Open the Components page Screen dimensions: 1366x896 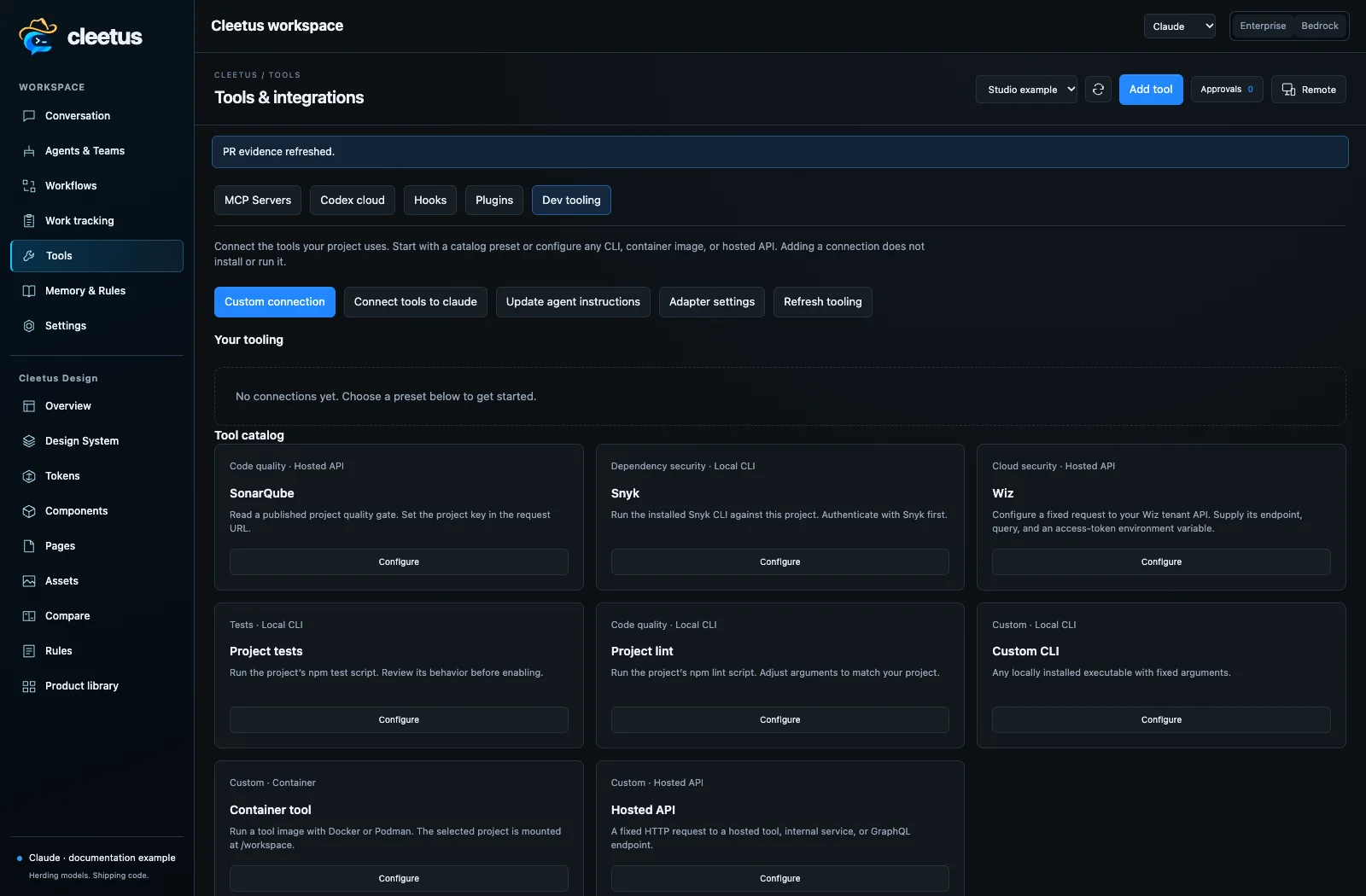(96, 511)
